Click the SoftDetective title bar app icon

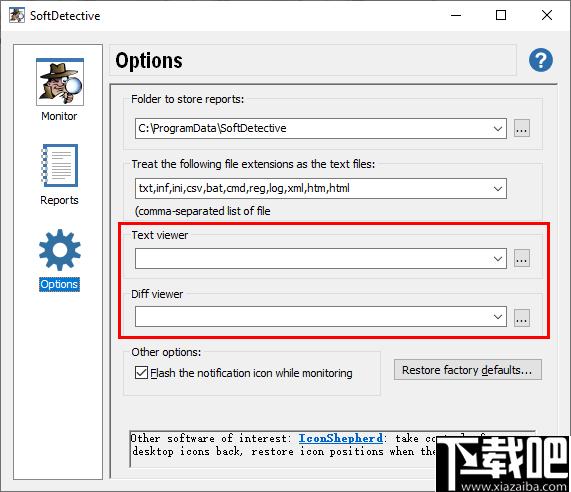click(x=17, y=15)
